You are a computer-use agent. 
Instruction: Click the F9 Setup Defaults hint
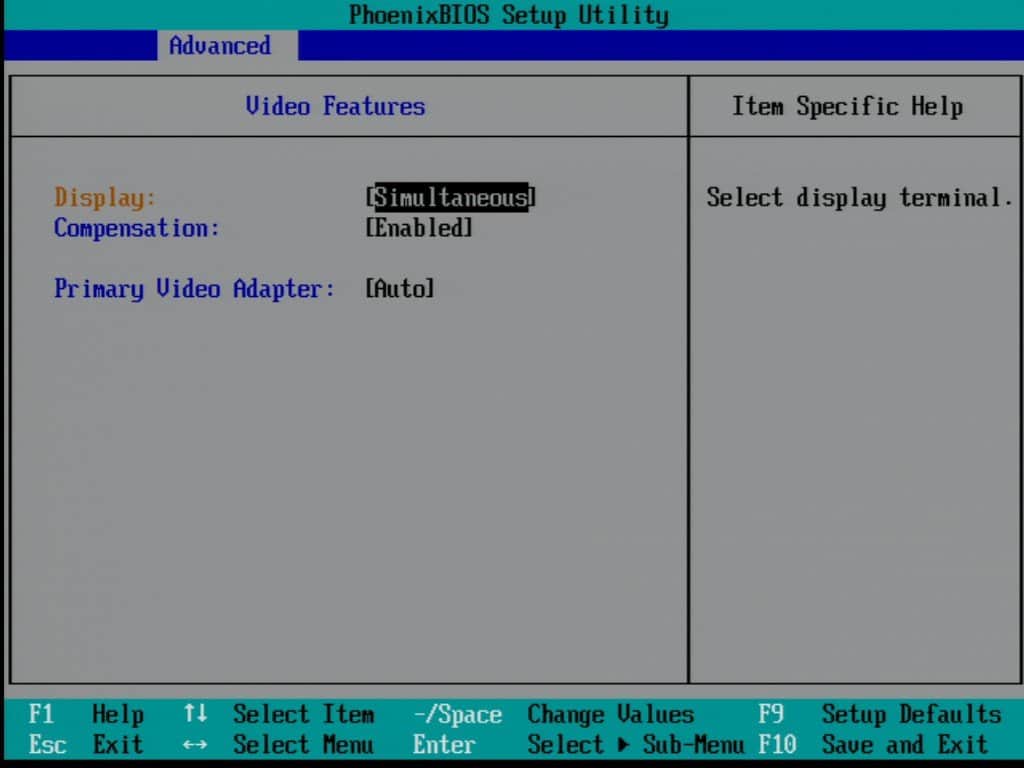tap(880, 714)
